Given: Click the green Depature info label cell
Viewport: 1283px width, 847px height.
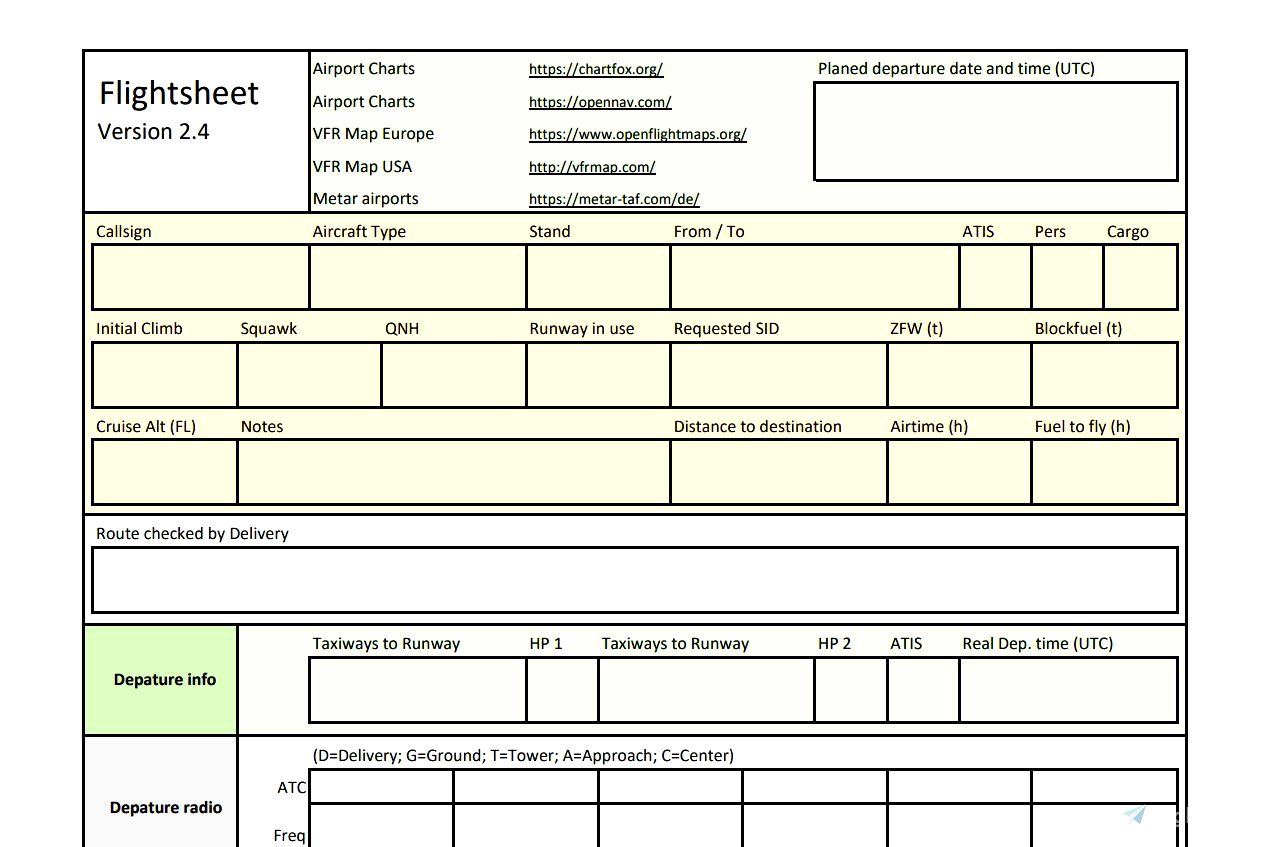Looking at the screenshot, I should 160,679.
